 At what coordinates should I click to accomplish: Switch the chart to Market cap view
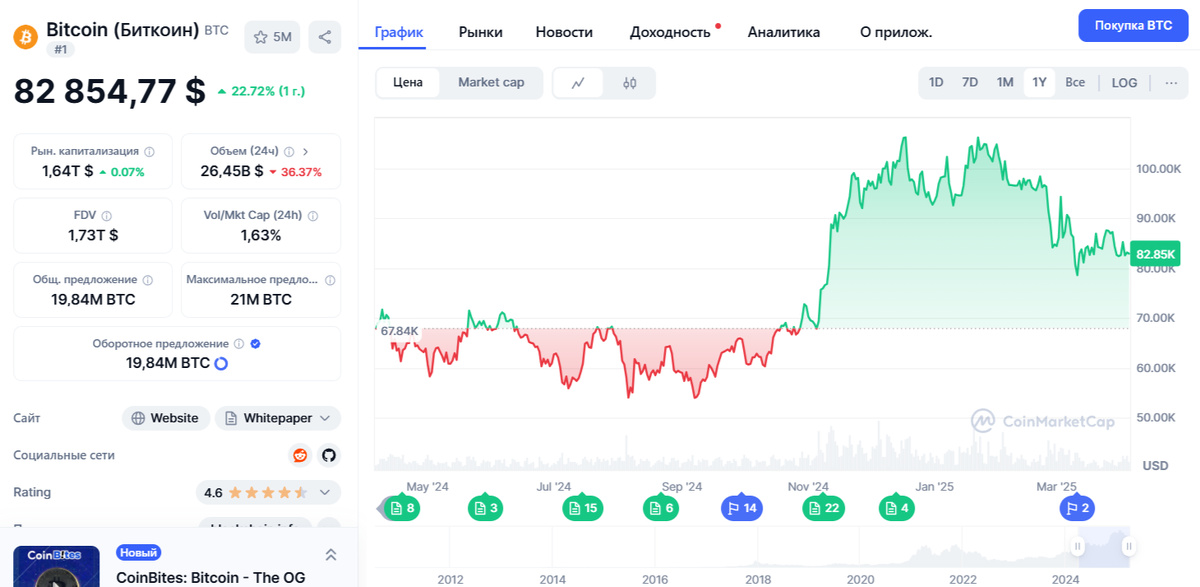click(x=491, y=82)
